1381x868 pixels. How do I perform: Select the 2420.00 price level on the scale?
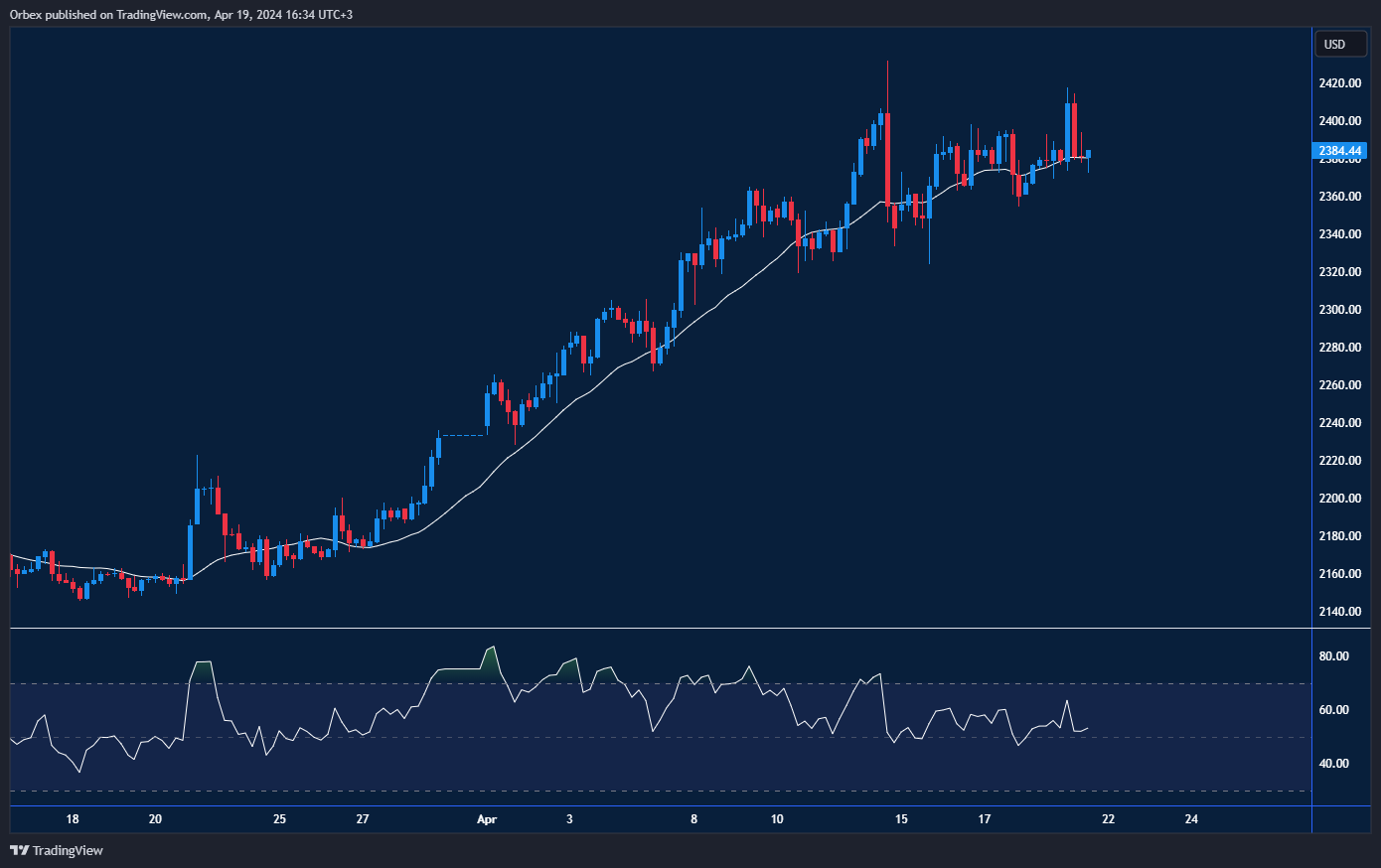click(x=1338, y=82)
